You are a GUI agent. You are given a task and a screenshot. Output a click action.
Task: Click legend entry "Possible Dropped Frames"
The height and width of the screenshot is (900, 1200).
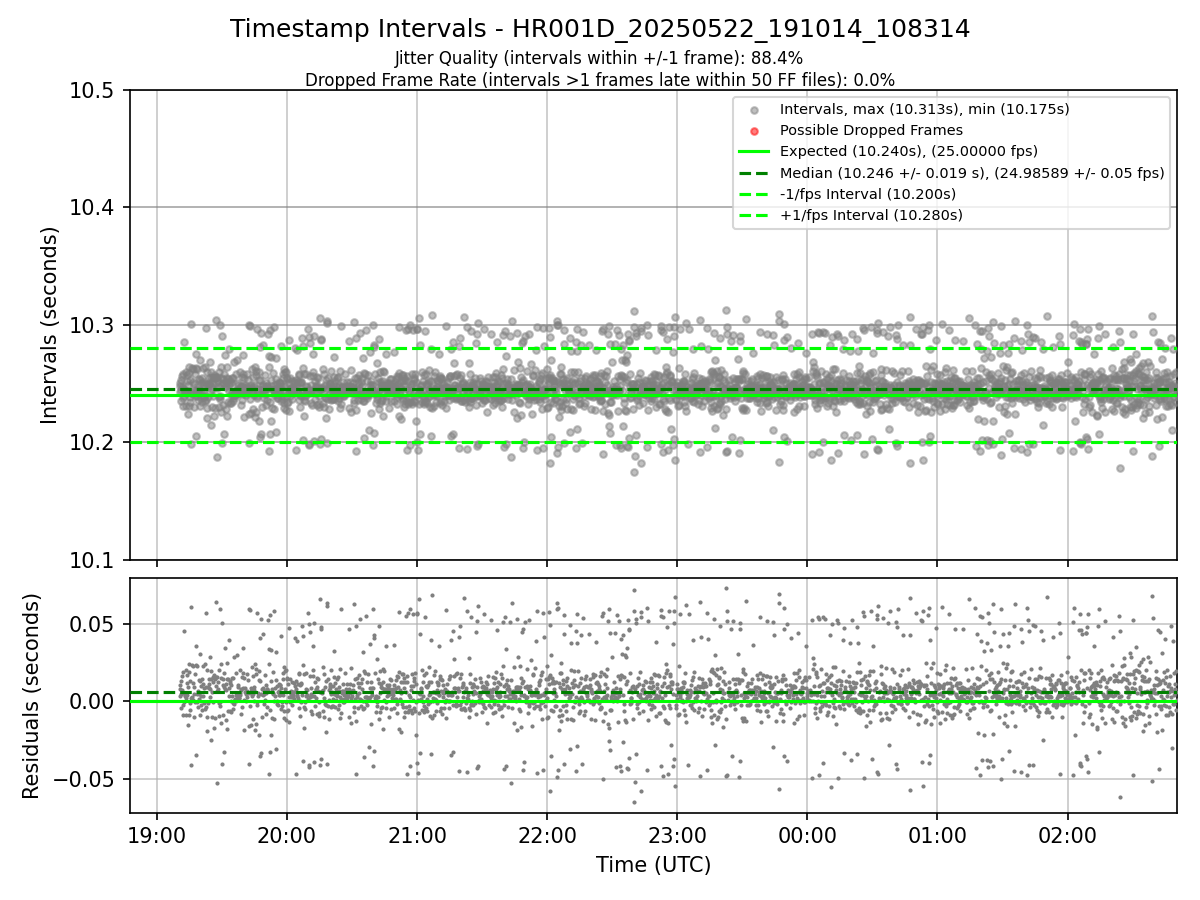click(871, 130)
